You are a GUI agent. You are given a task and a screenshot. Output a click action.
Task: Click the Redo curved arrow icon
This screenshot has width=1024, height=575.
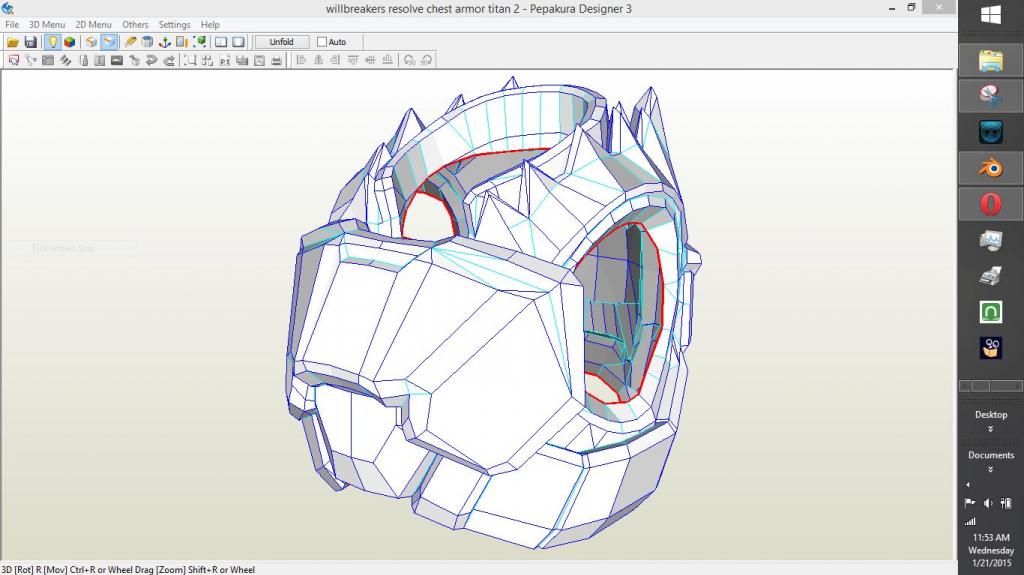(x=169, y=60)
